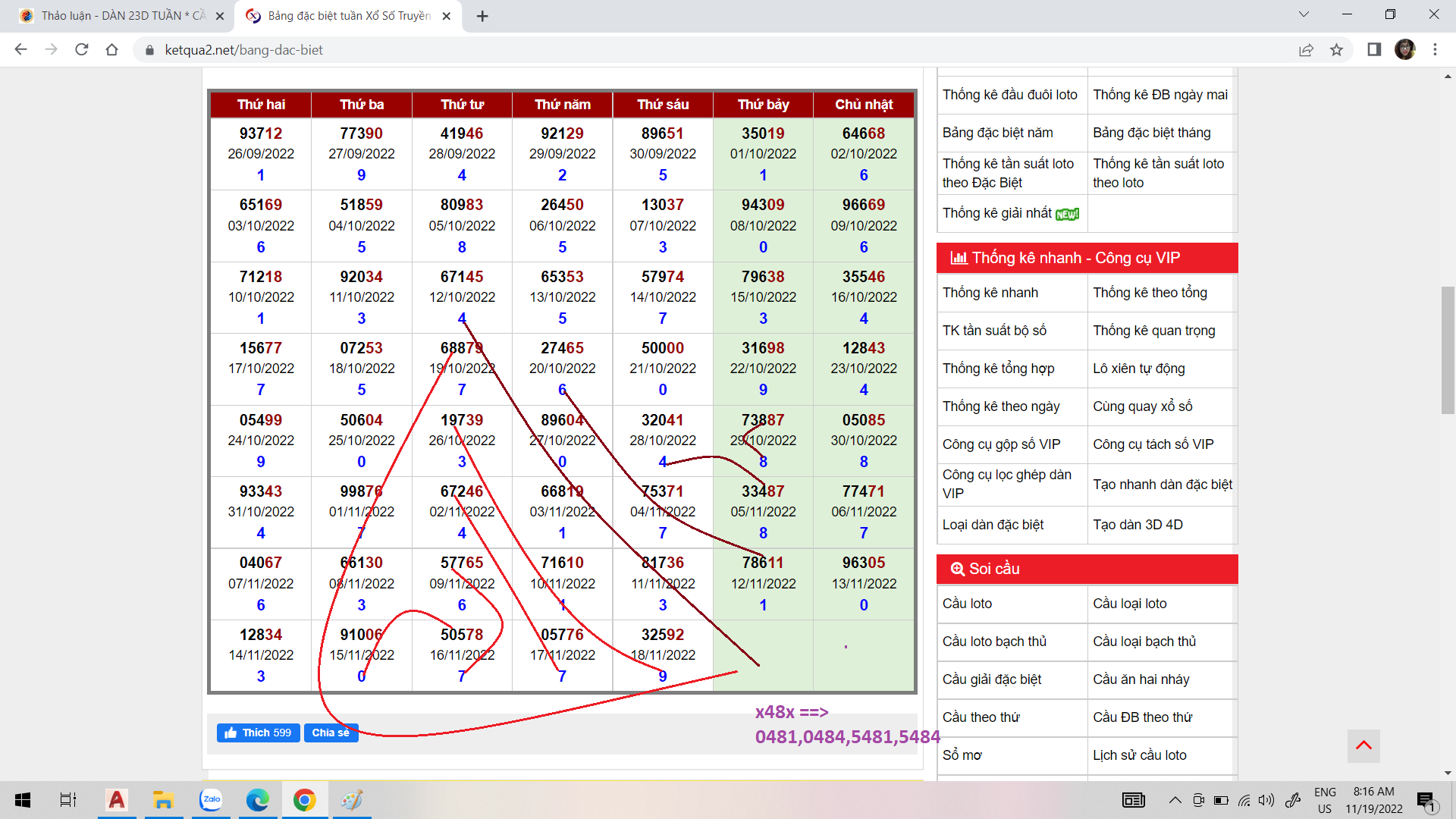Open a new browser tab

482,16
